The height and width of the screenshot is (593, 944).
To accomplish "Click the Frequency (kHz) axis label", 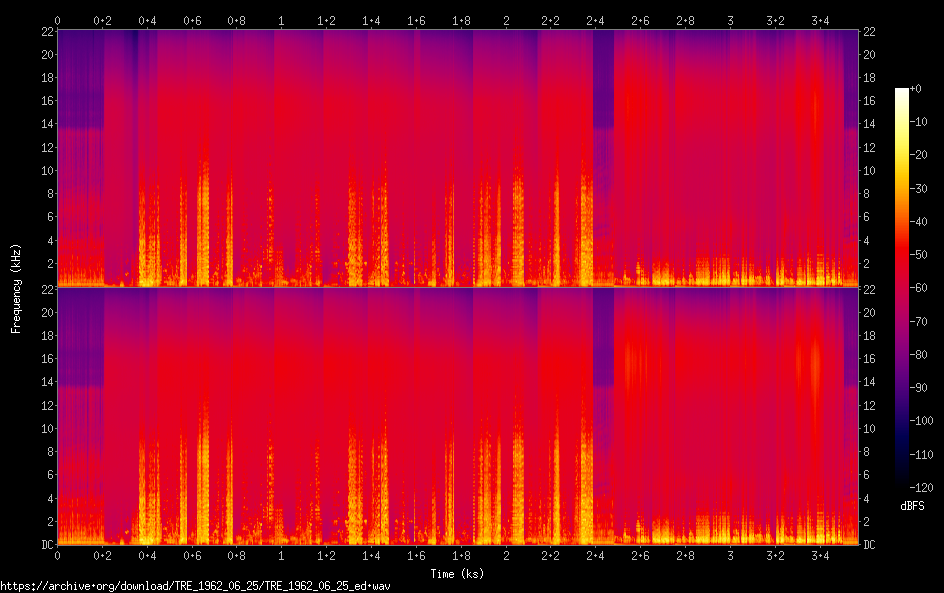I will [x=16, y=288].
